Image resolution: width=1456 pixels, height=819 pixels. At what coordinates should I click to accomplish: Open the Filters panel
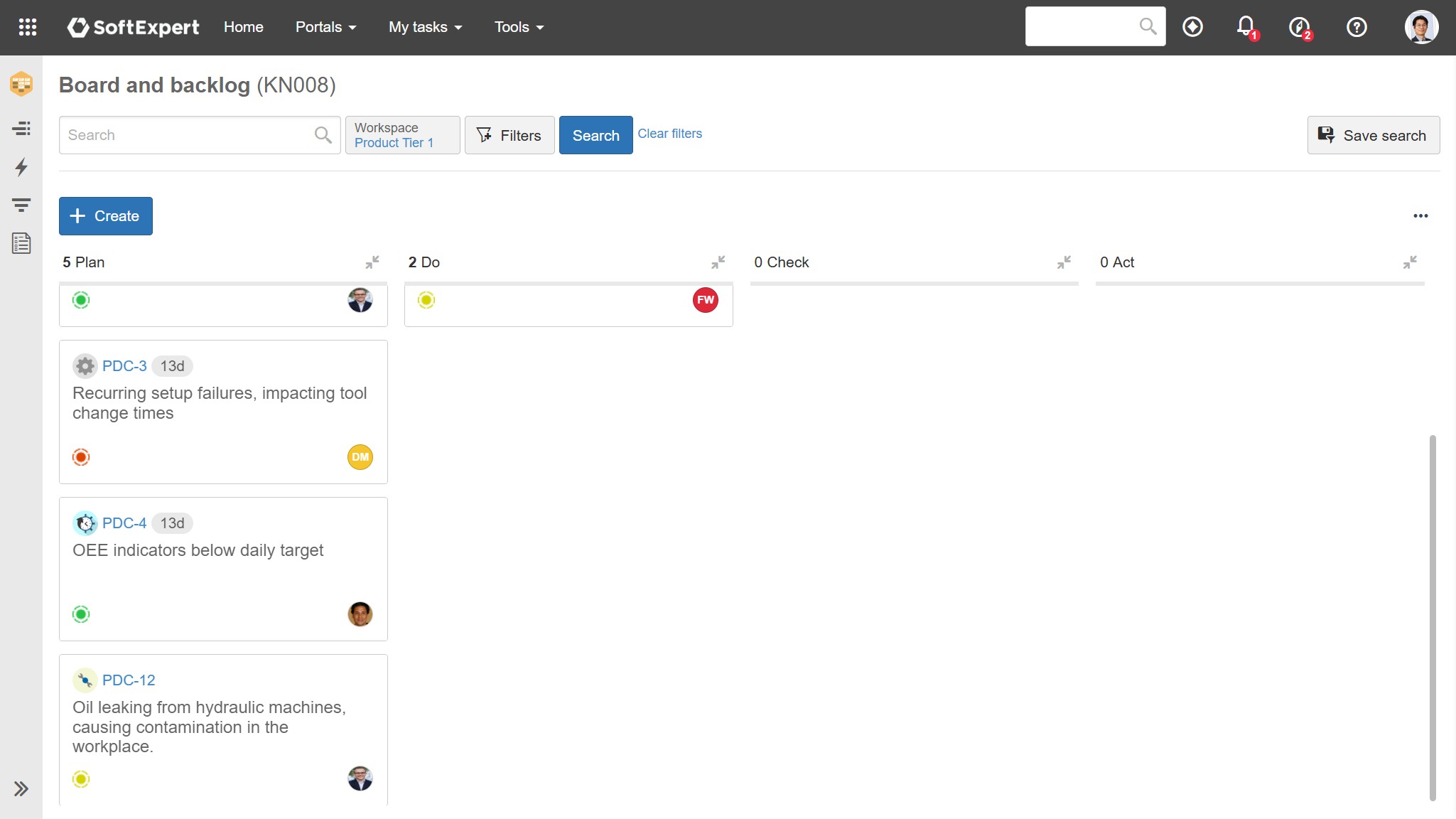pos(509,135)
